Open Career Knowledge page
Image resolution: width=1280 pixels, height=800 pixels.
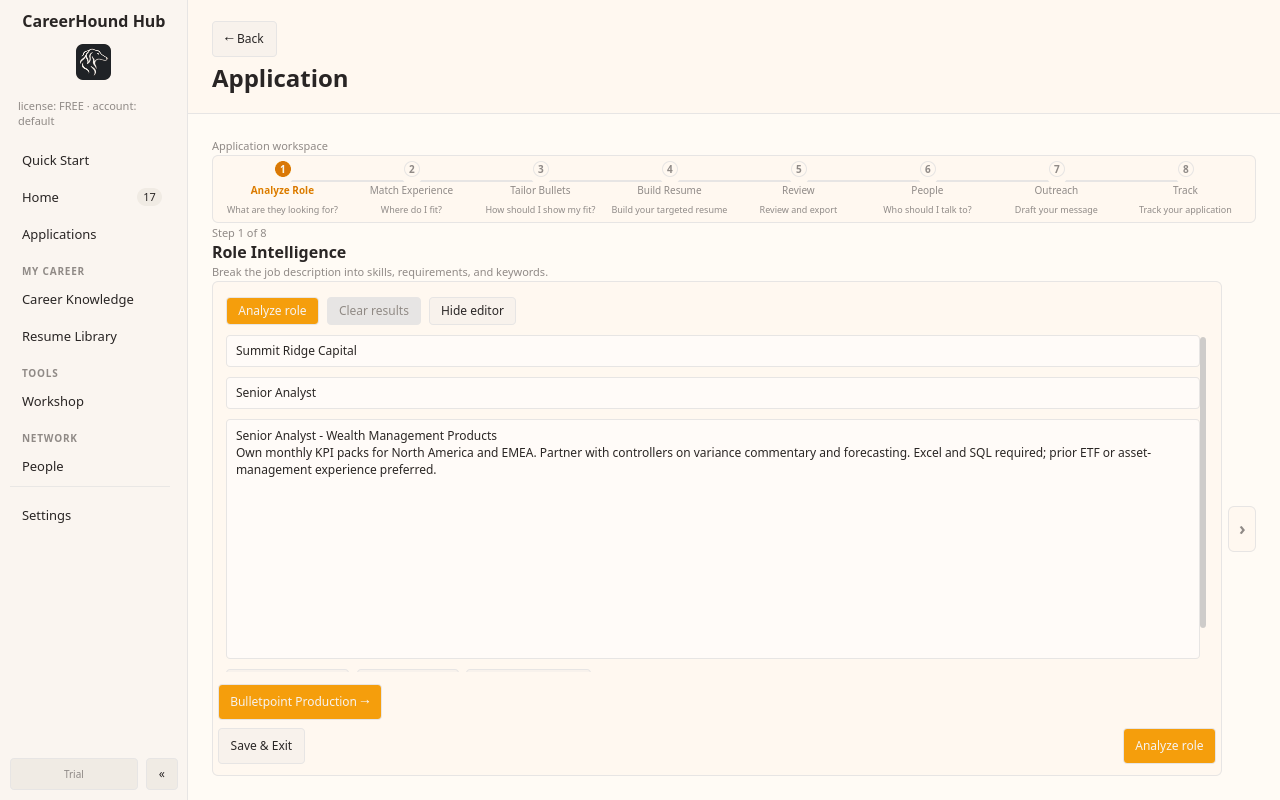[x=90, y=299]
